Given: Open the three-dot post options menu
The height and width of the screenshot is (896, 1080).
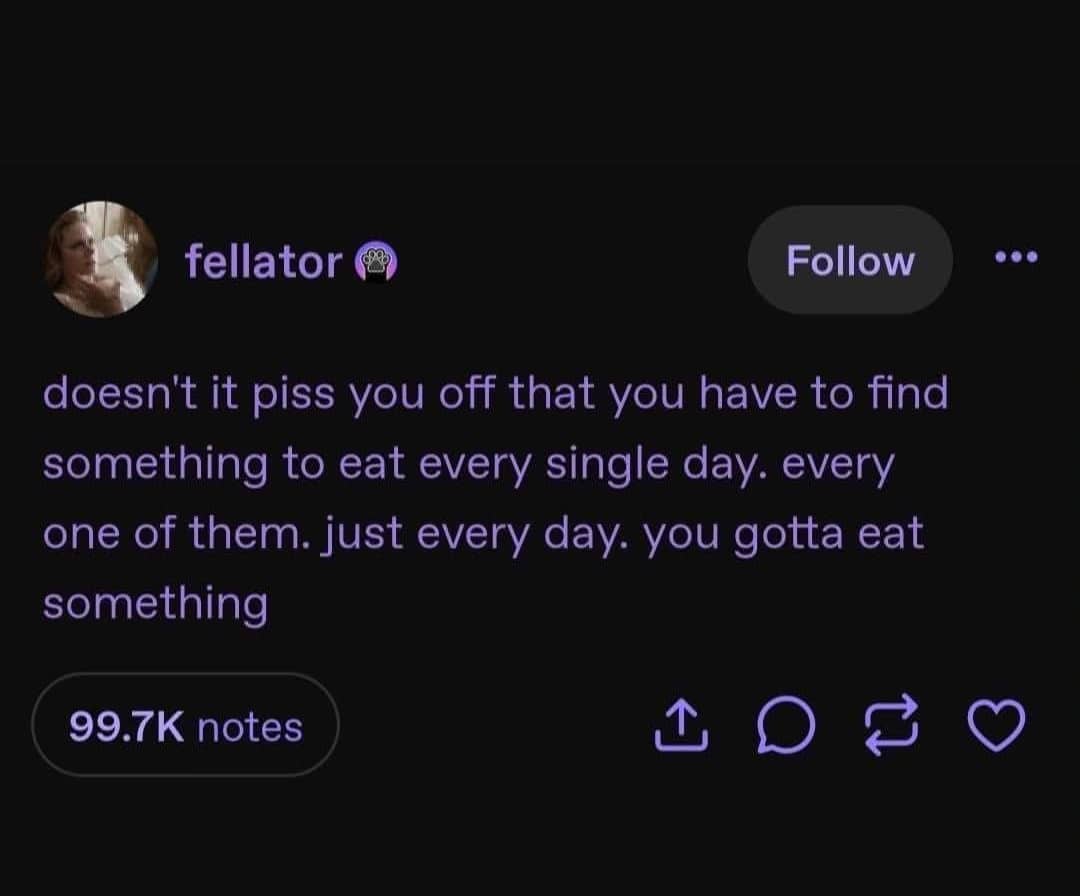Looking at the screenshot, I should pyautogui.click(x=1017, y=258).
